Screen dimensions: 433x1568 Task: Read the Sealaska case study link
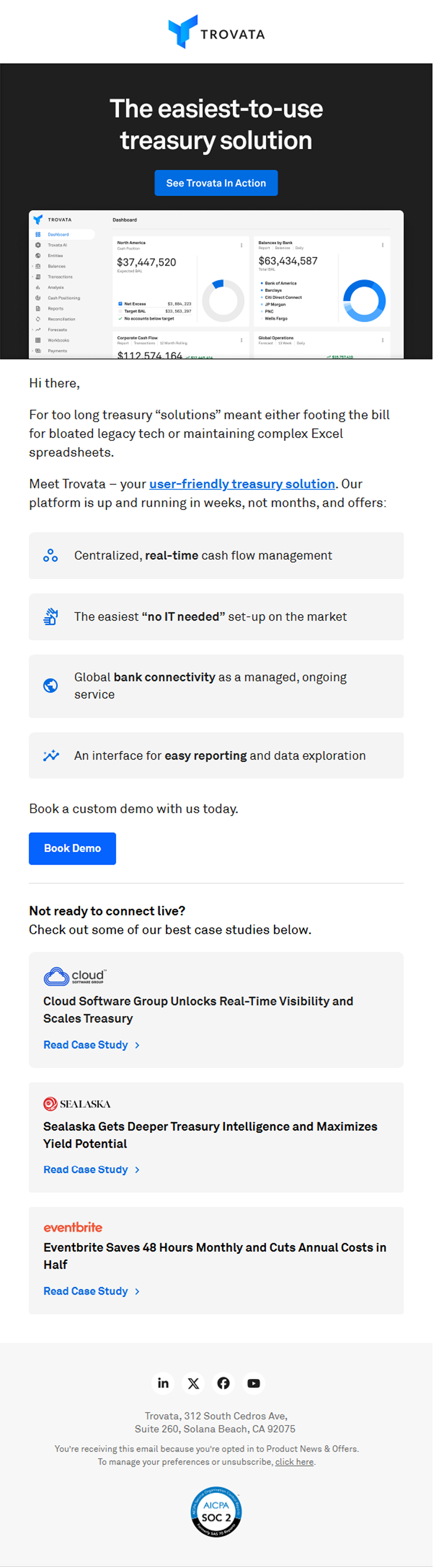pos(91,1170)
